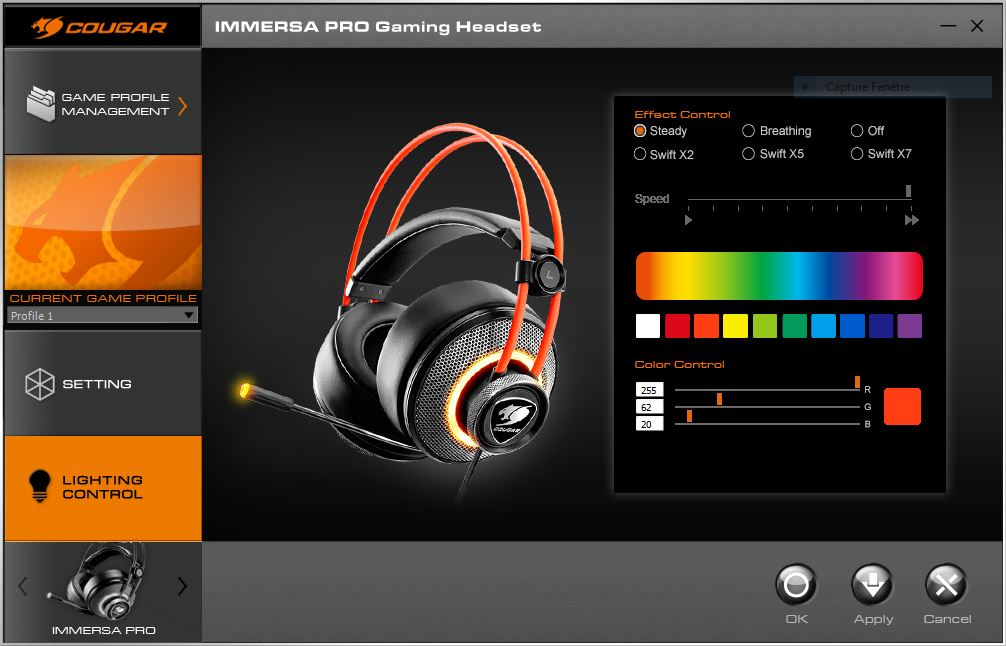The image size is (1006, 646).
Task: Click the OK button label
Action: [x=796, y=619]
